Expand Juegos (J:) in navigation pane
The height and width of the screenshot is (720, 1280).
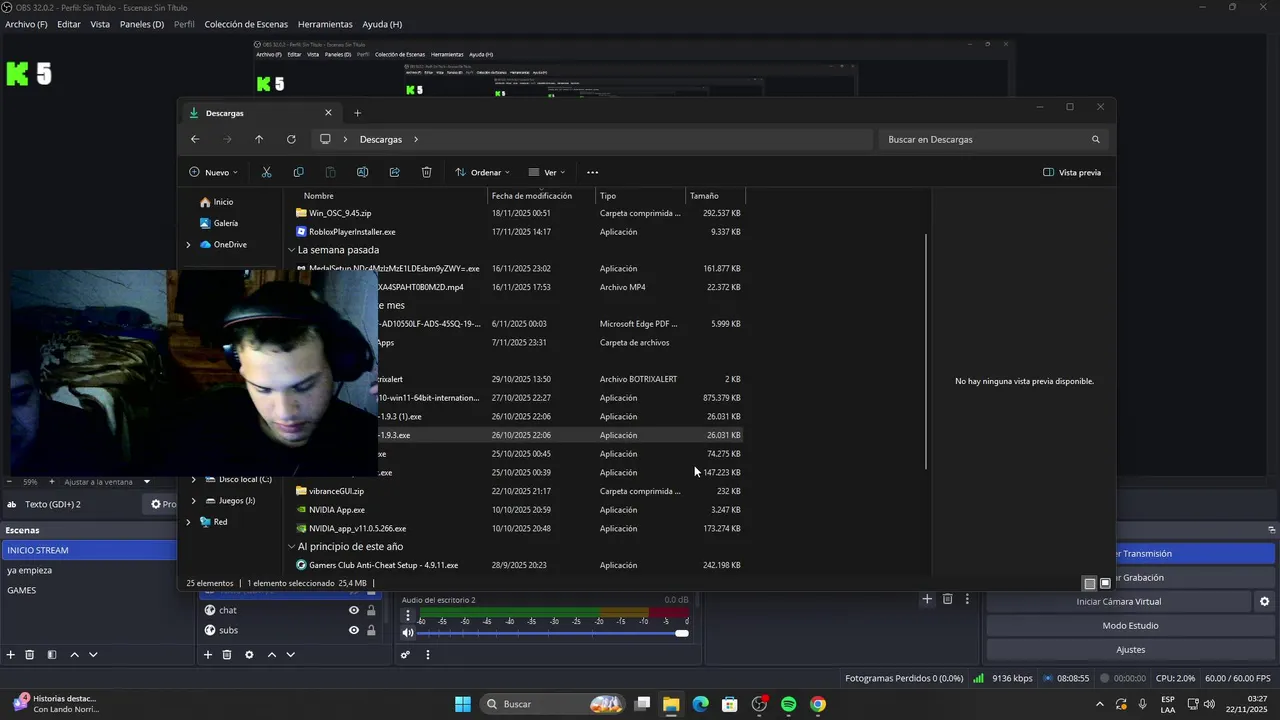tap(193, 500)
